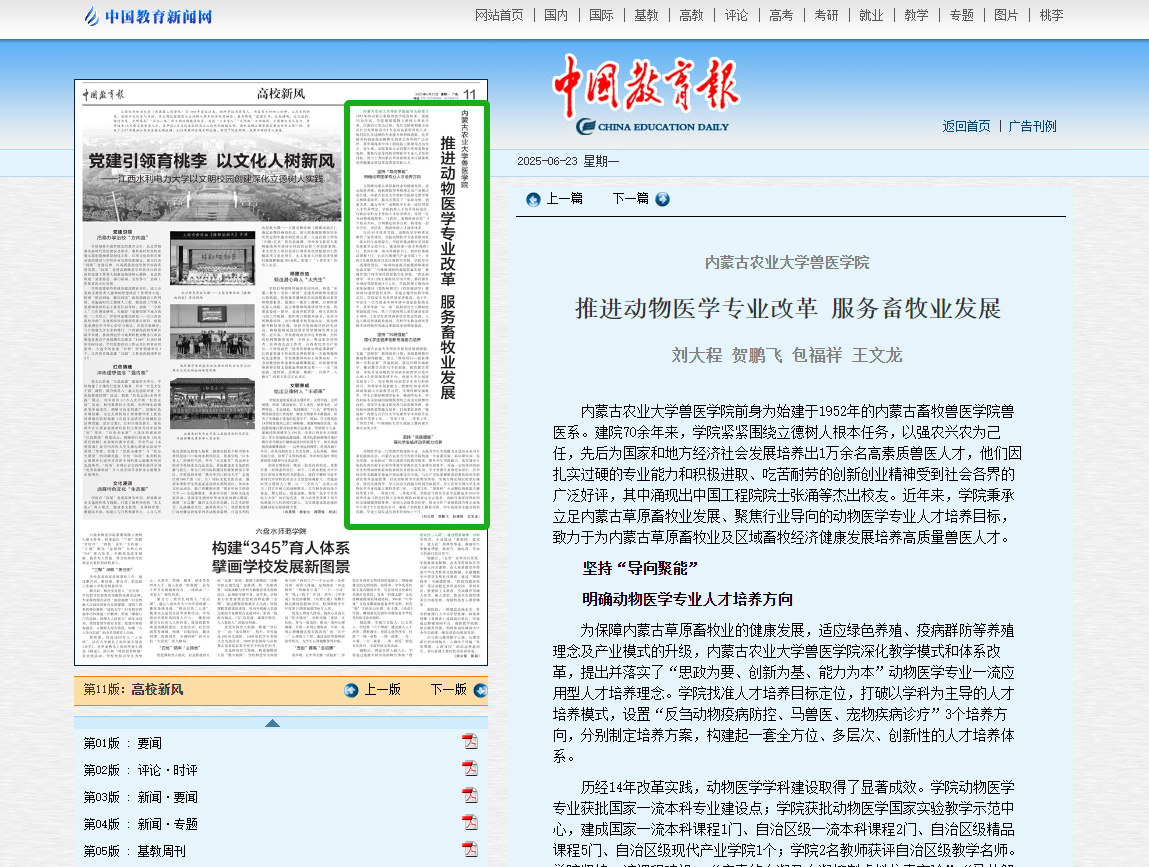Select the highlighted article on the newspaper page
The width and height of the screenshot is (1149, 867).
(x=416, y=314)
